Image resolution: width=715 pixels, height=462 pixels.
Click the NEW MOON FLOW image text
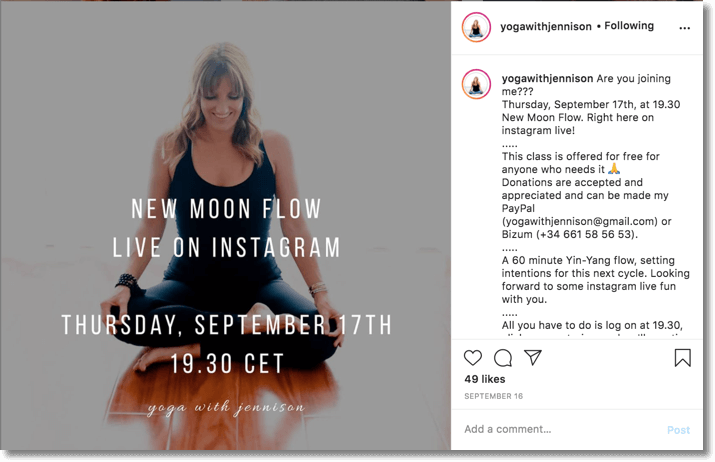coord(226,209)
